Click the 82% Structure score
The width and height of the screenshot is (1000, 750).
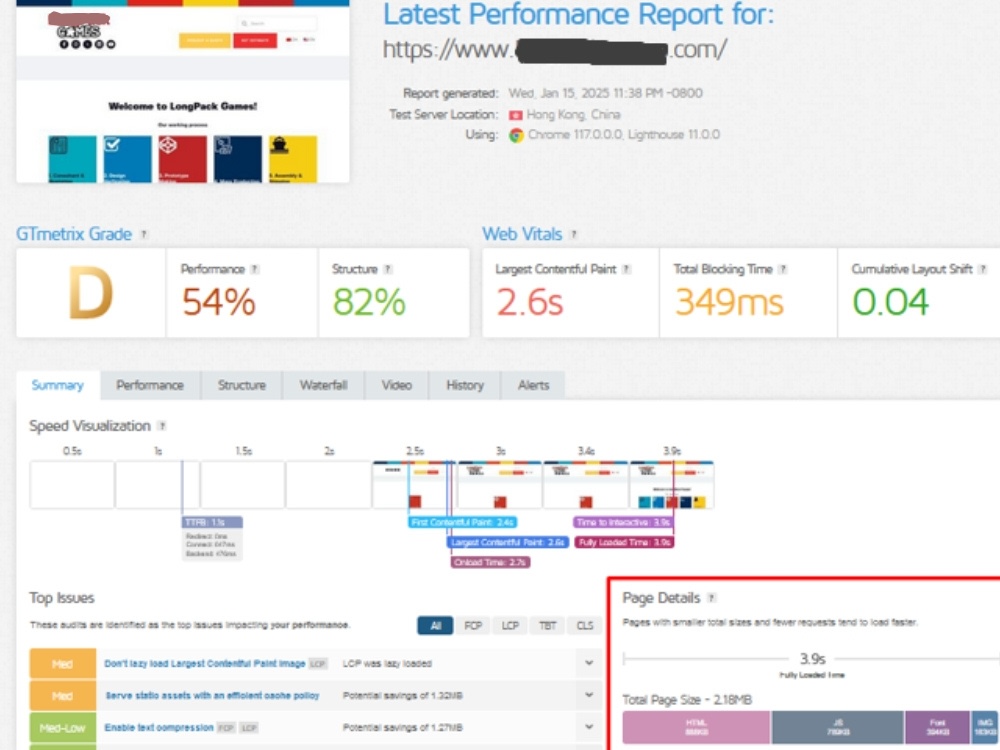point(369,302)
